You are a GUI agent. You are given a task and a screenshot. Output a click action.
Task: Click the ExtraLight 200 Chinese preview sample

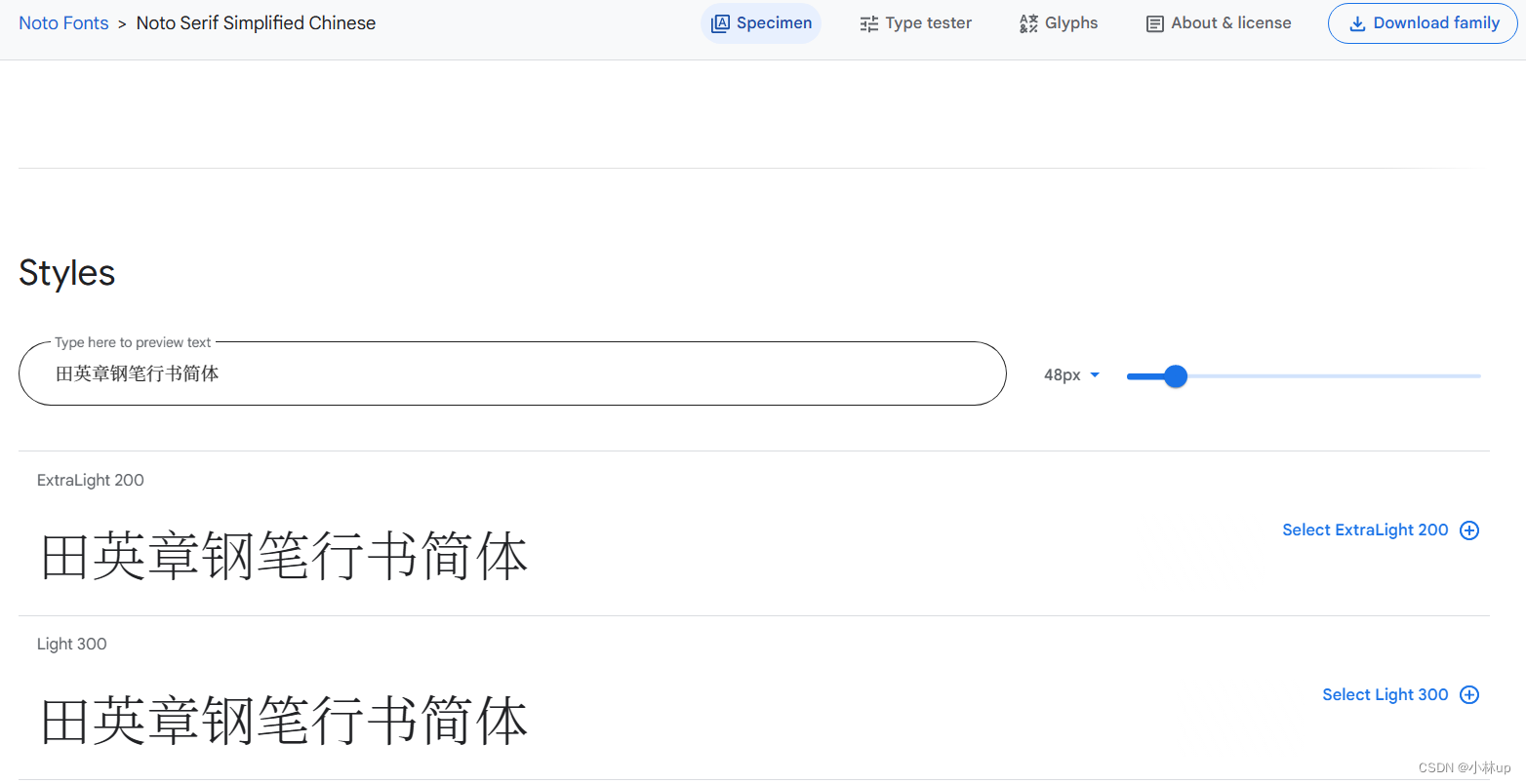(x=284, y=557)
